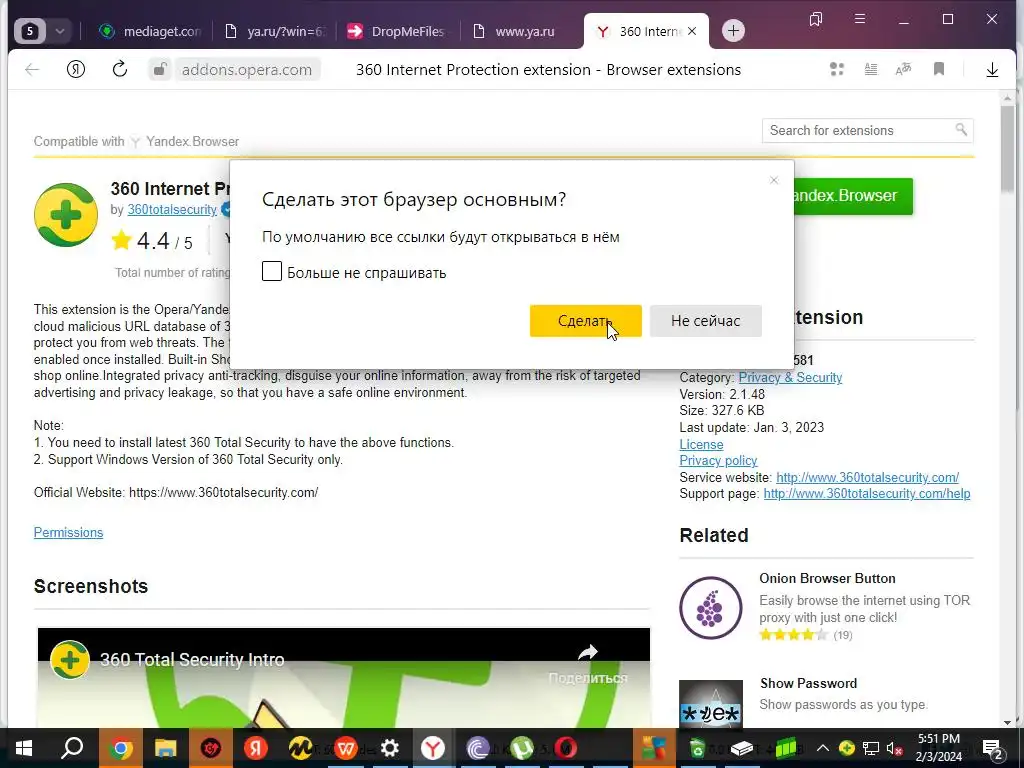Bookmark this page
The image size is (1024, 768).
[939, 69]
